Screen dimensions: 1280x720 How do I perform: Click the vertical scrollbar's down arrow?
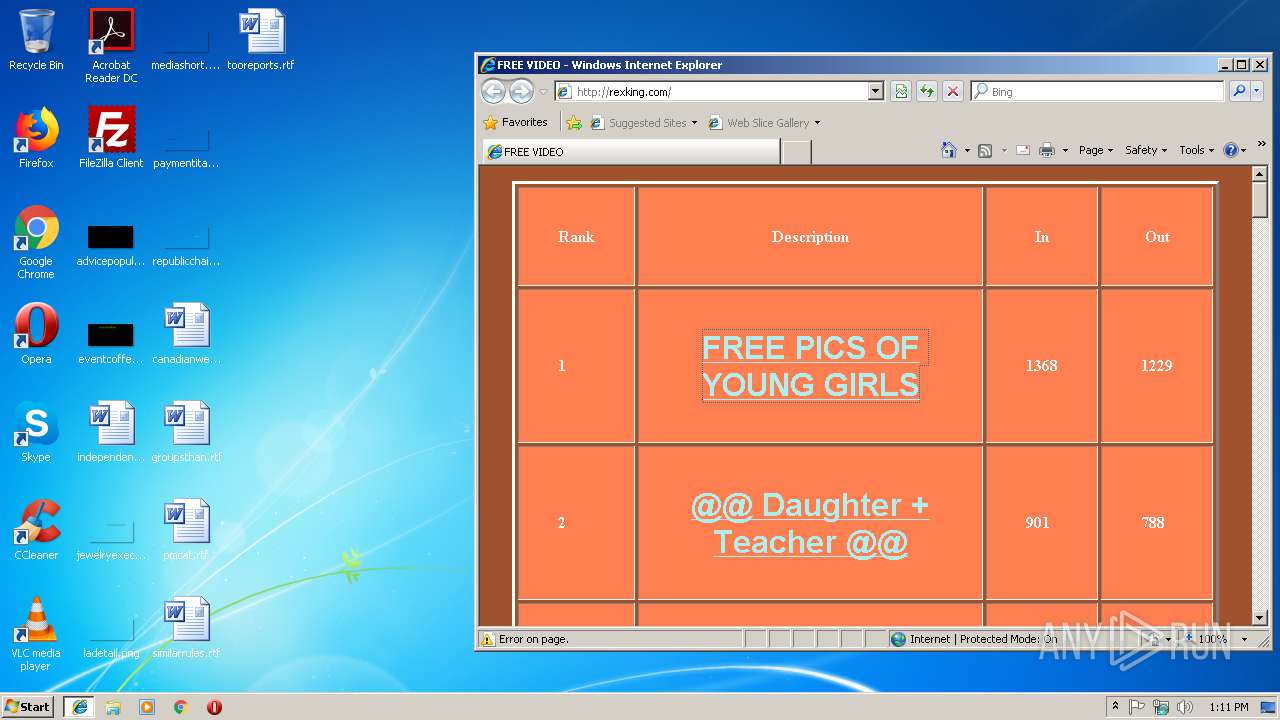(1260, 618)
